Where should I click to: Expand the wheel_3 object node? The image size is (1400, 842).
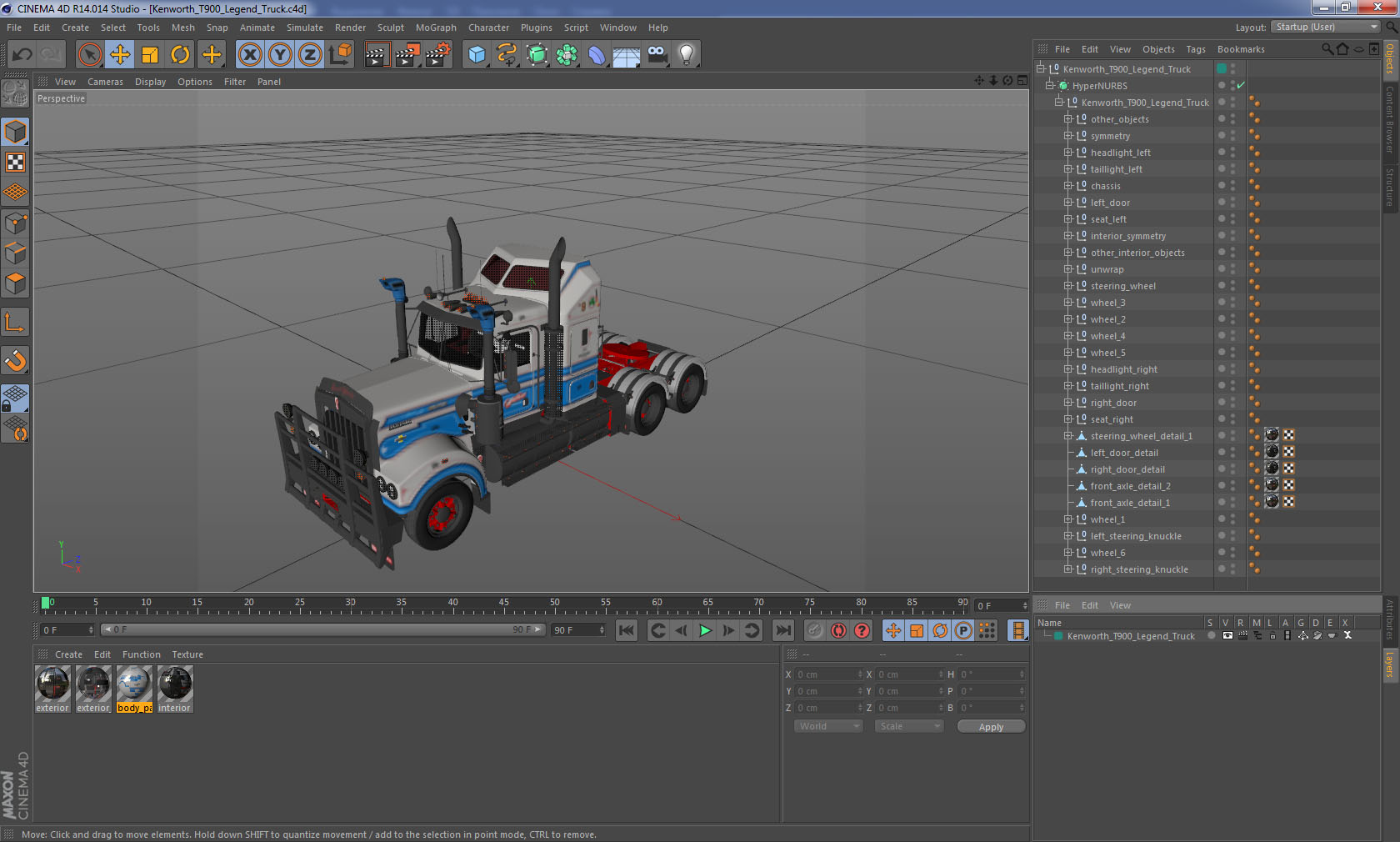[x=1067, y=302]
